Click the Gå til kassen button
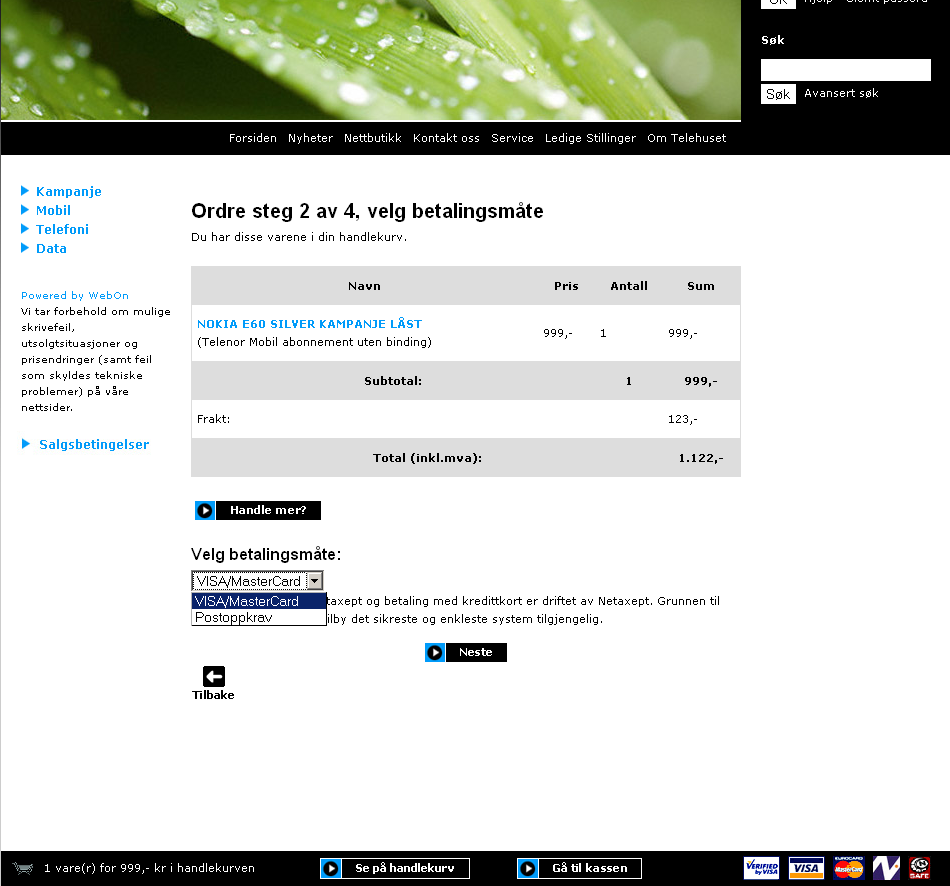The height and width of the screenshot is (886, 950). pyautogui.click(x=579, y=868)
